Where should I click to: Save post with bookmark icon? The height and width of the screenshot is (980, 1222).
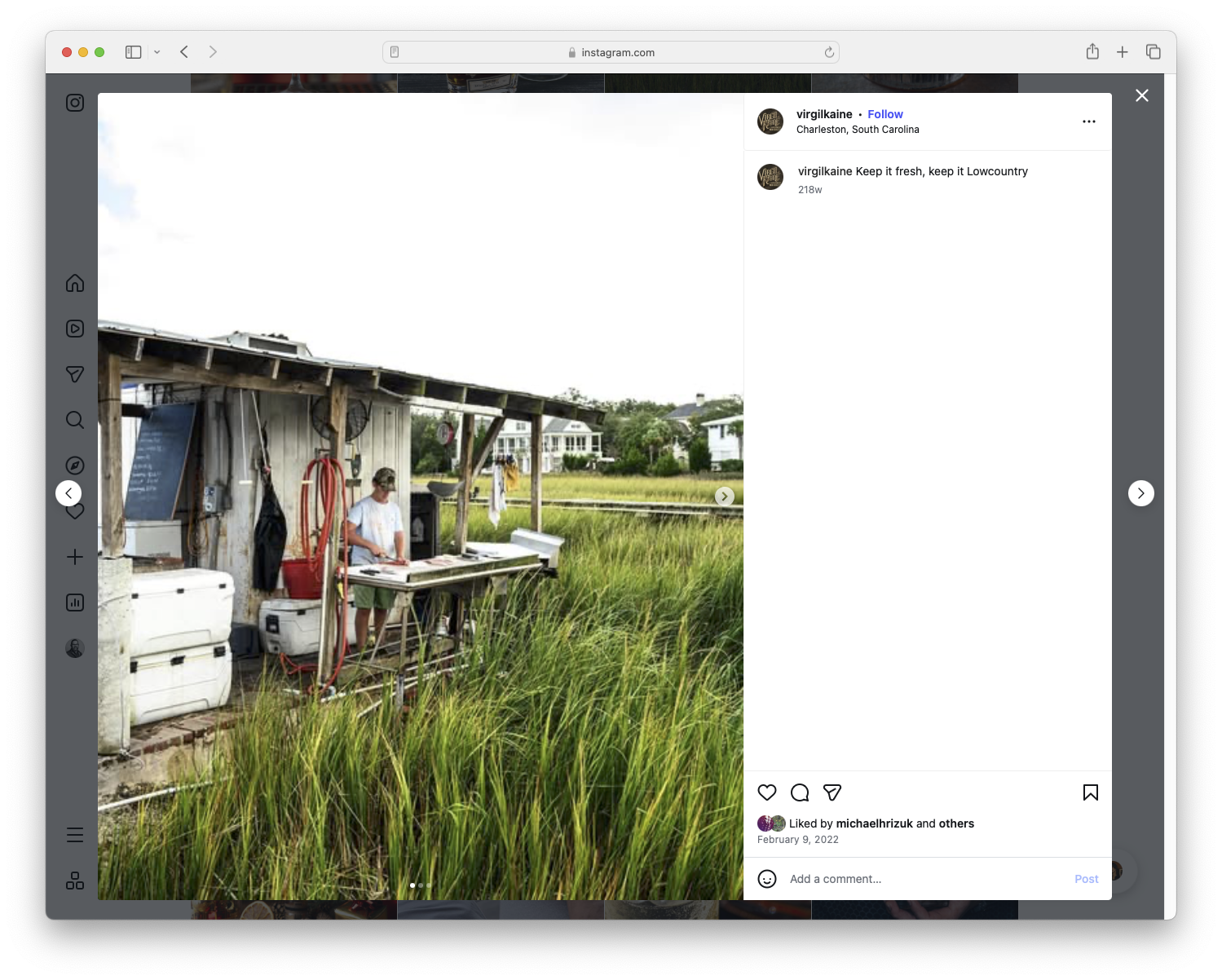[1091, 792]
